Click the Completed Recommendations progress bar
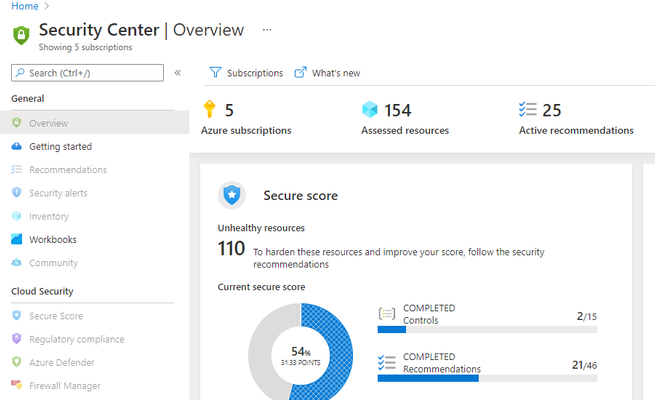 (x=487, y=378)
